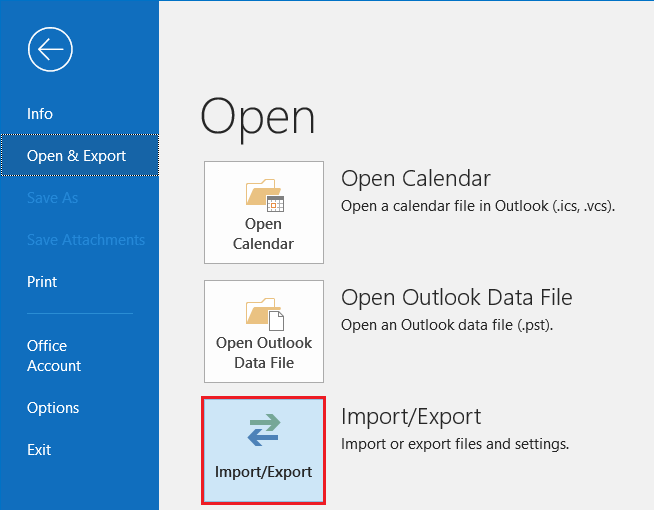Click 'Import or export files and settings' description
This screenshot has width=654, height=510.
coord(455,444)
